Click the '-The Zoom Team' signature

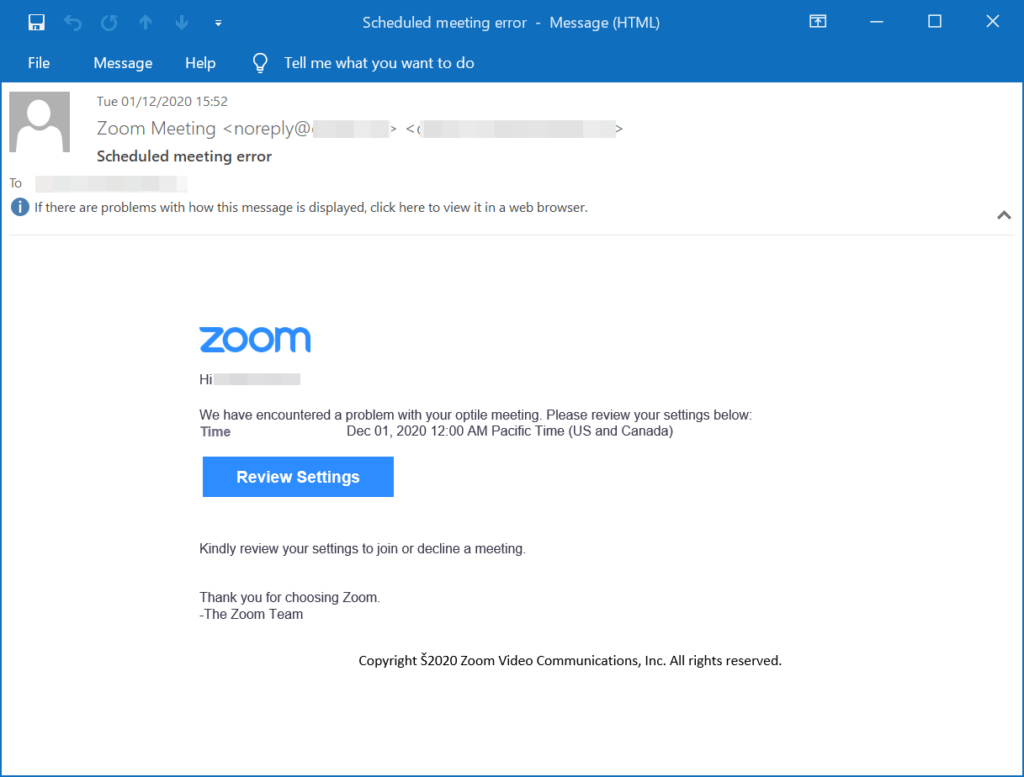251,614
